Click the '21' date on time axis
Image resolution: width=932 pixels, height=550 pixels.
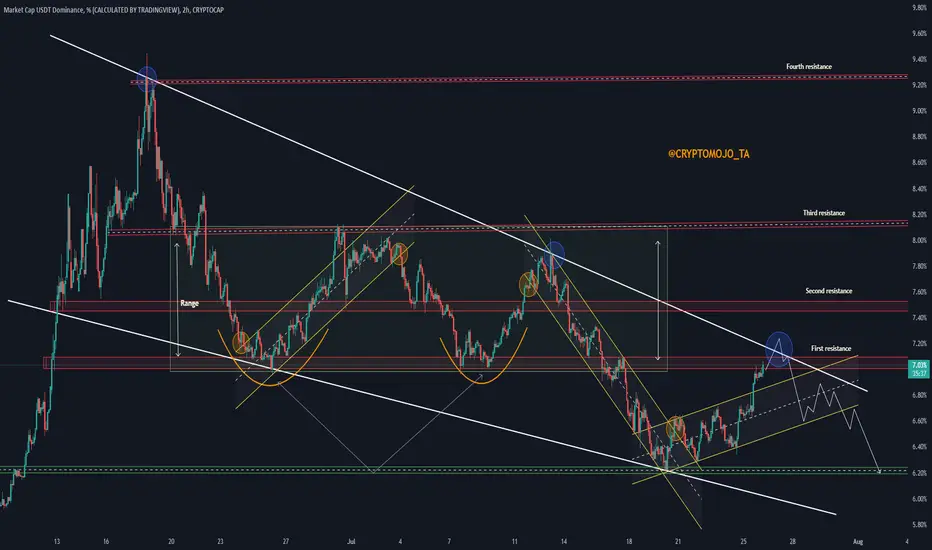click(678, 542)
